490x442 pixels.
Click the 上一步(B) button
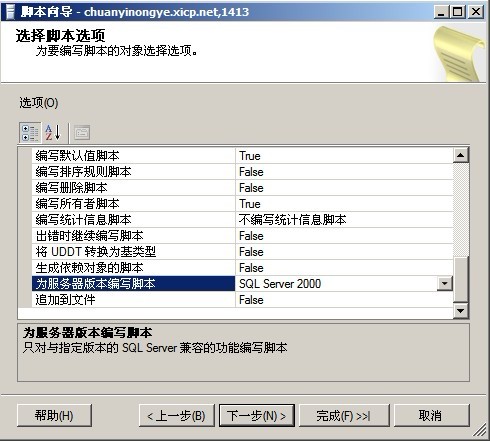(x=176, y=415)
